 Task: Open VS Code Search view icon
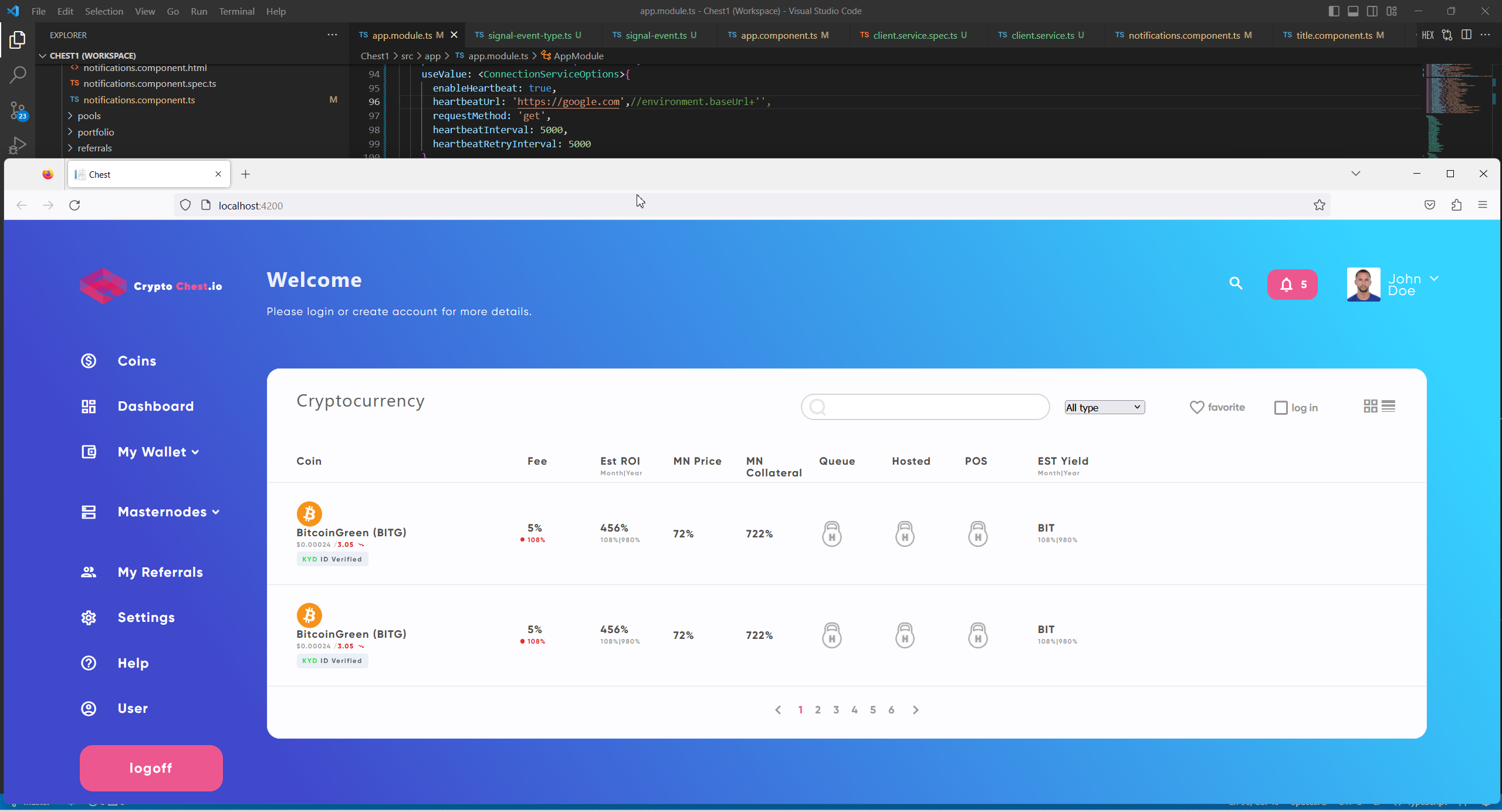pos(18,75)
